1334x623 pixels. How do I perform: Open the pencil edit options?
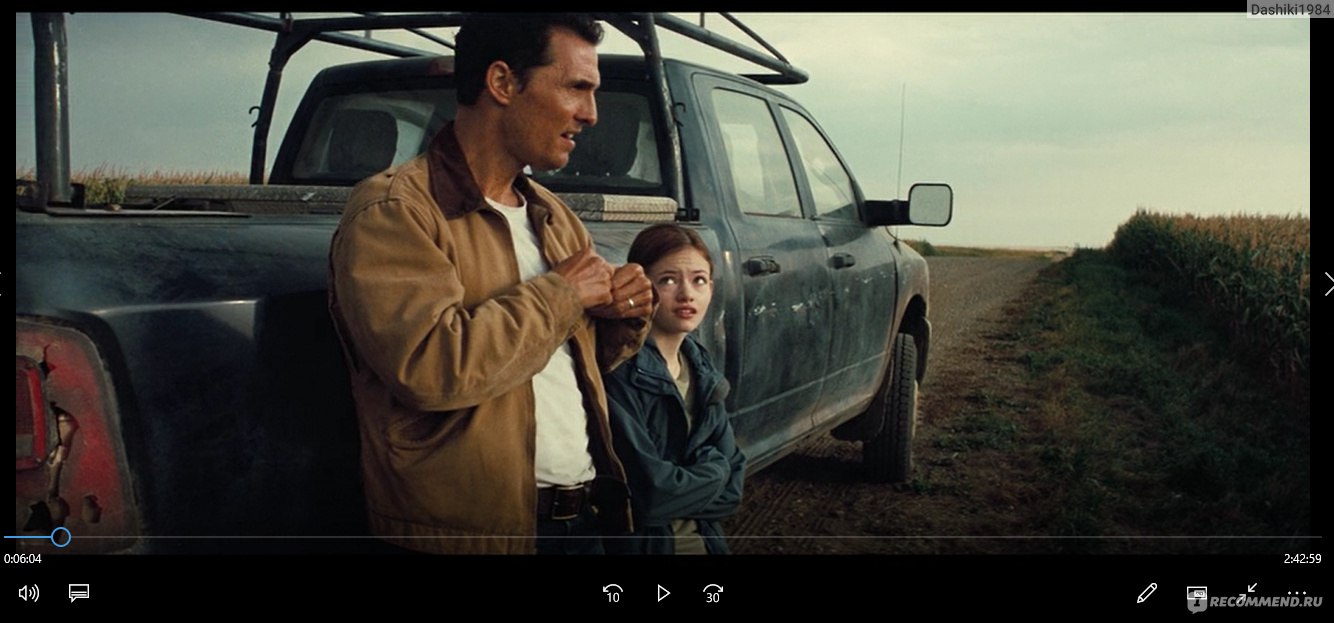pyautogui.click(x=1147, y=593)
